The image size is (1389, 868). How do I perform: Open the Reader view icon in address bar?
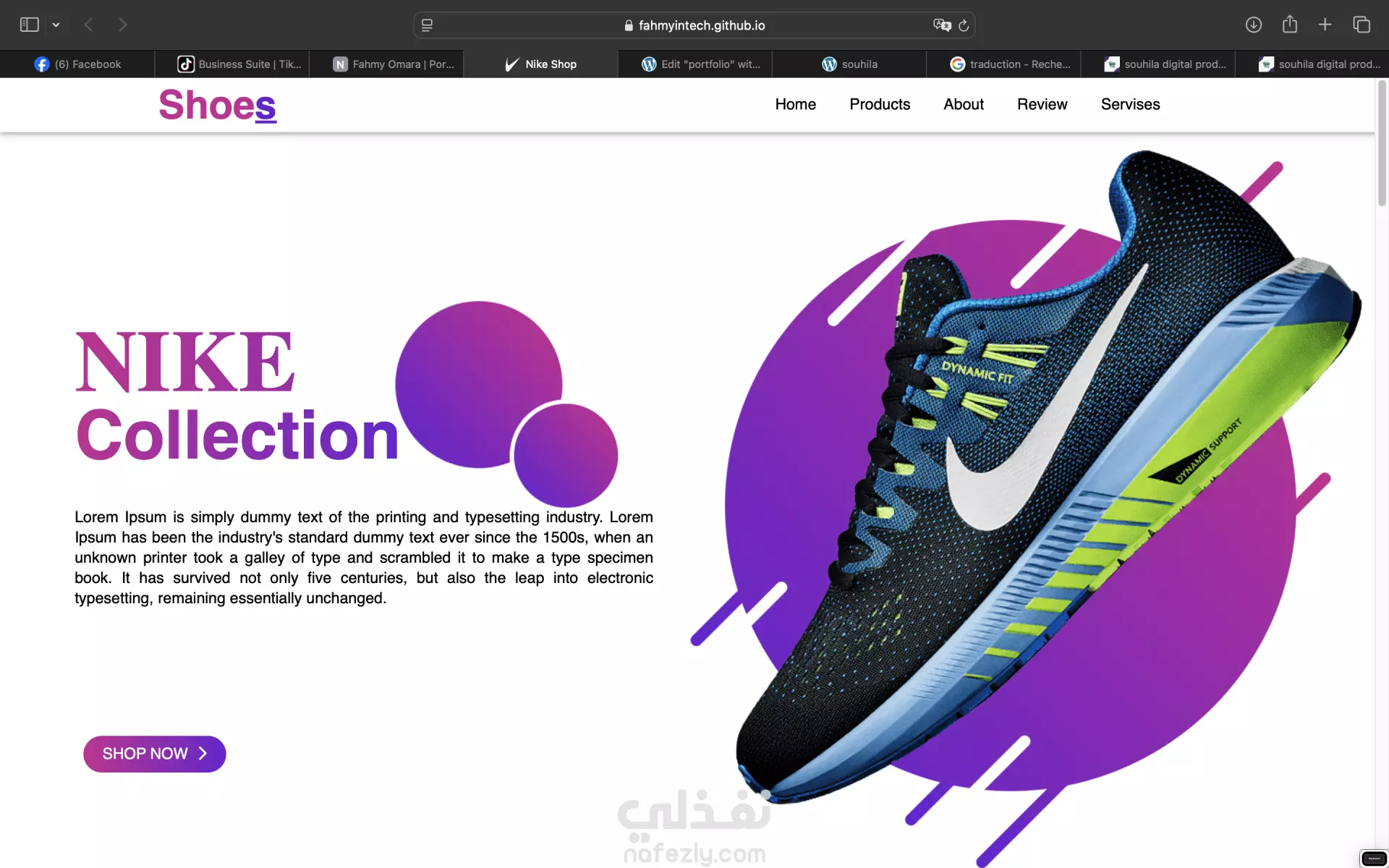tap(427, 25)
